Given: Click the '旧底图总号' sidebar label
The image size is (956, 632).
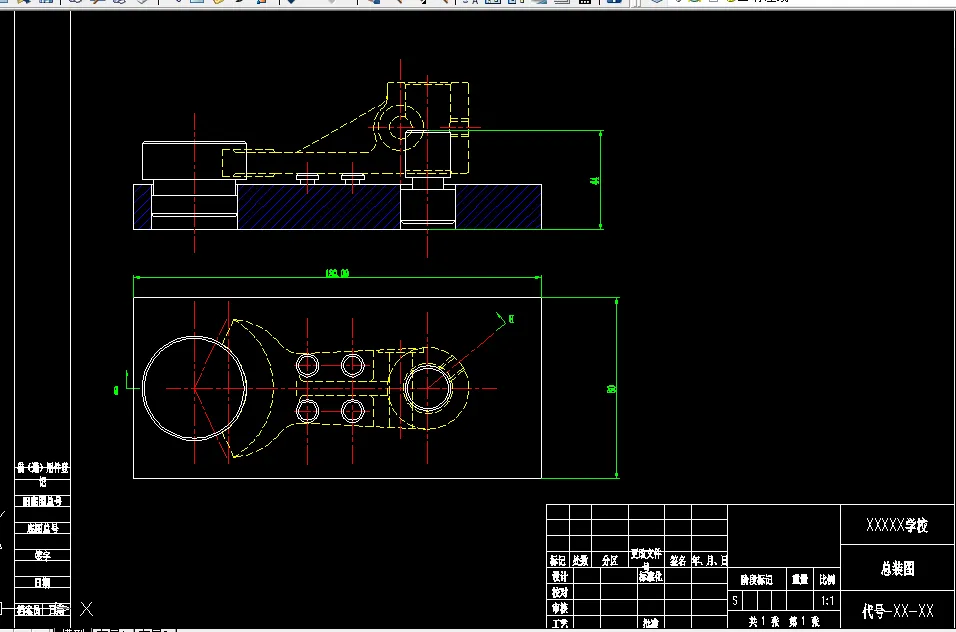Looking at the screenshot, I should pyautogui.click(x=42, y=502).
